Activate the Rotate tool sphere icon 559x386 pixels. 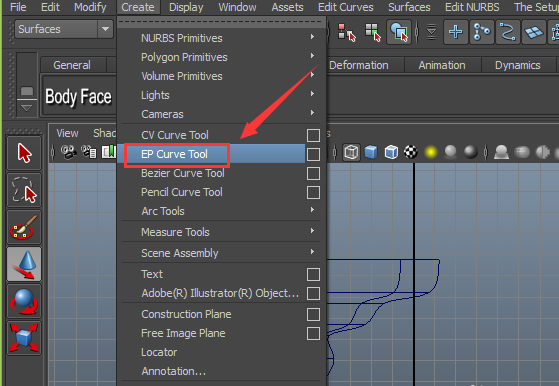[x=24, y=301]
